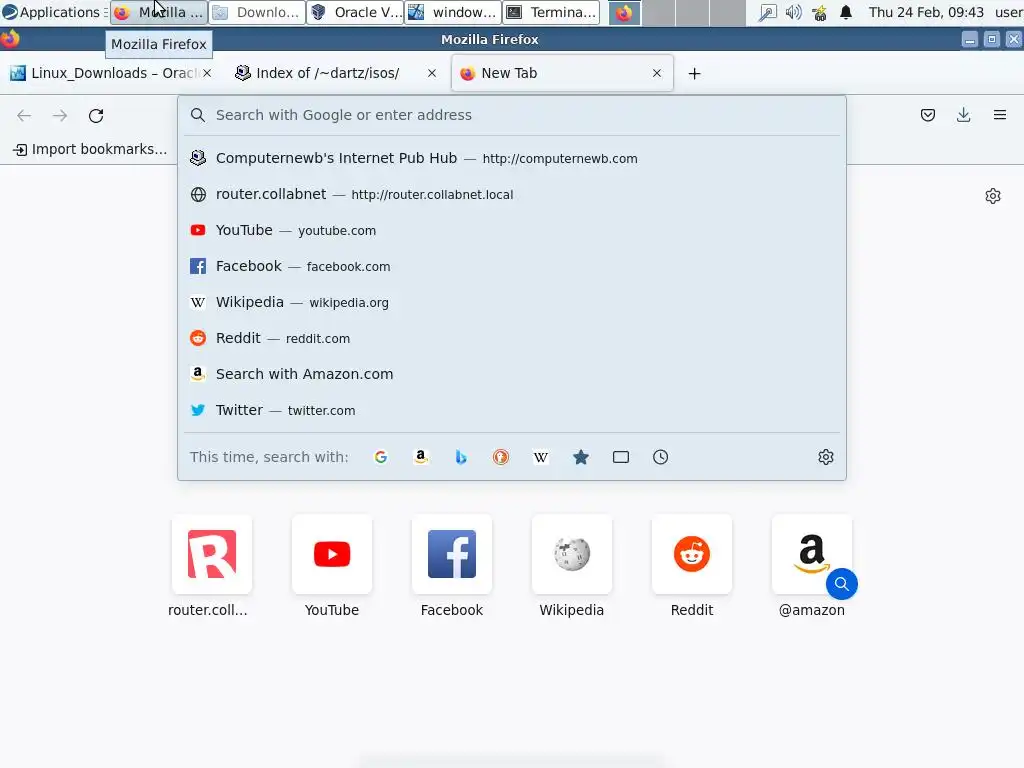Open search settings gear in dropdown
Viewport: 1024px width, 768px height.
[x=825, y=457]
